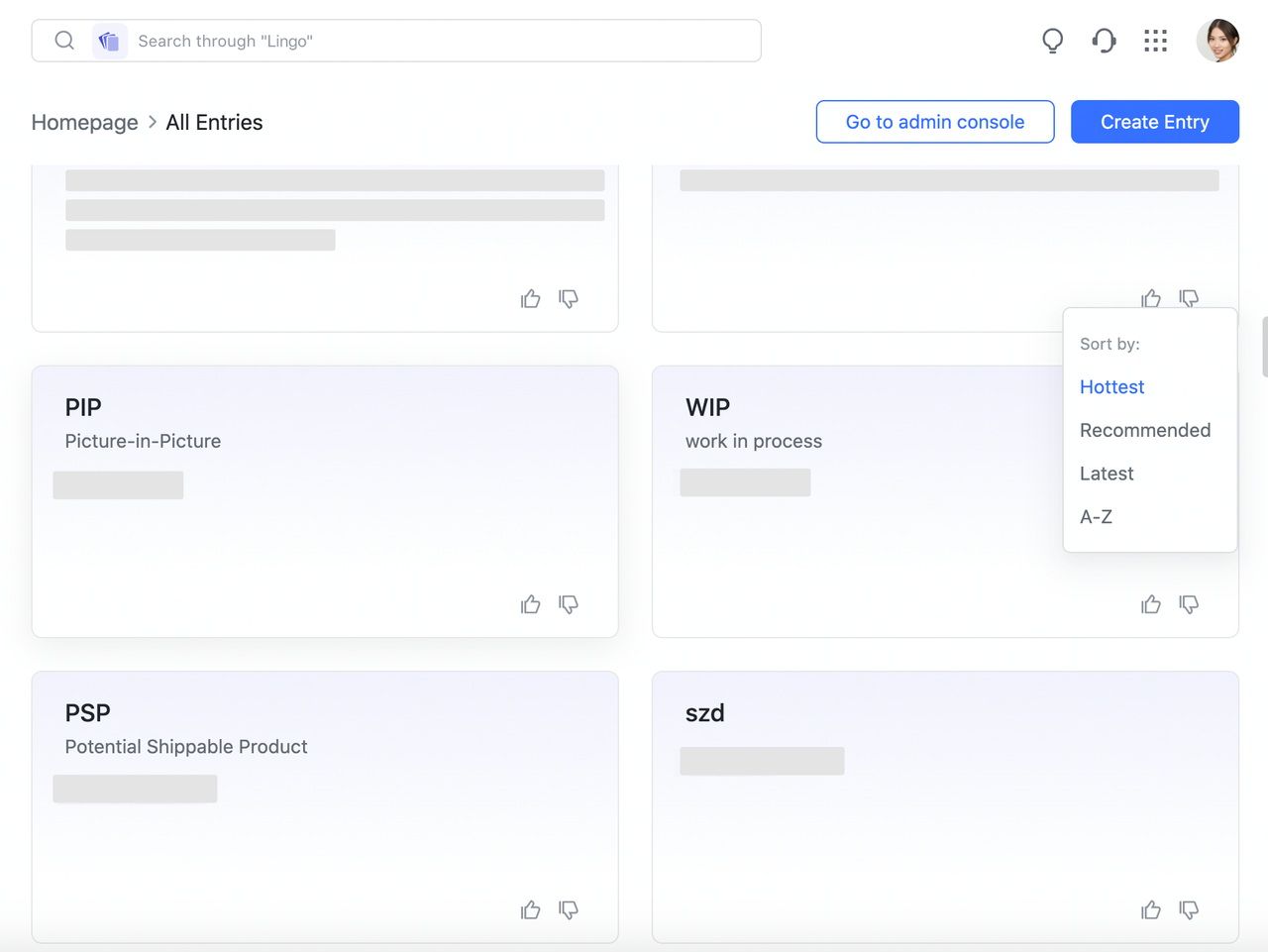
Task: Like the PIP entry
Action: tap(531, 604)
